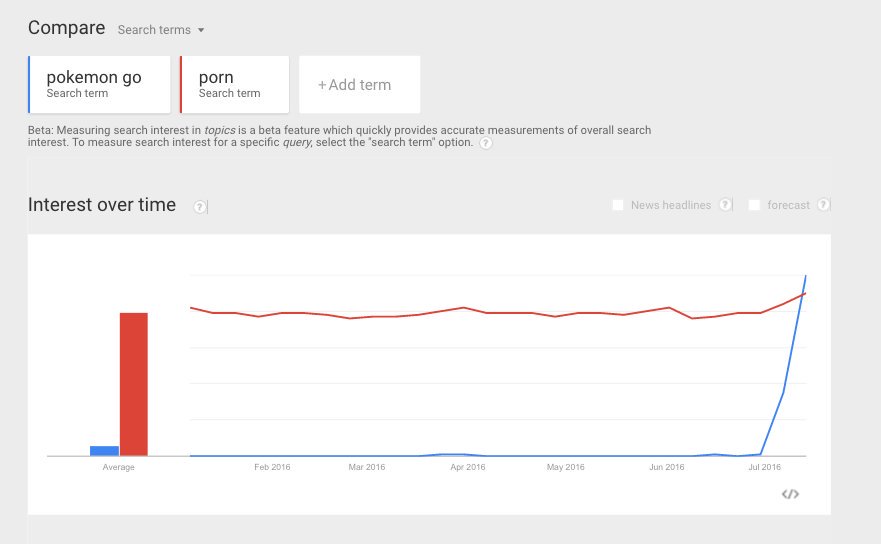Click help icon next to forecast
Screen dimensions: 881x544
[x=823, y=205]
